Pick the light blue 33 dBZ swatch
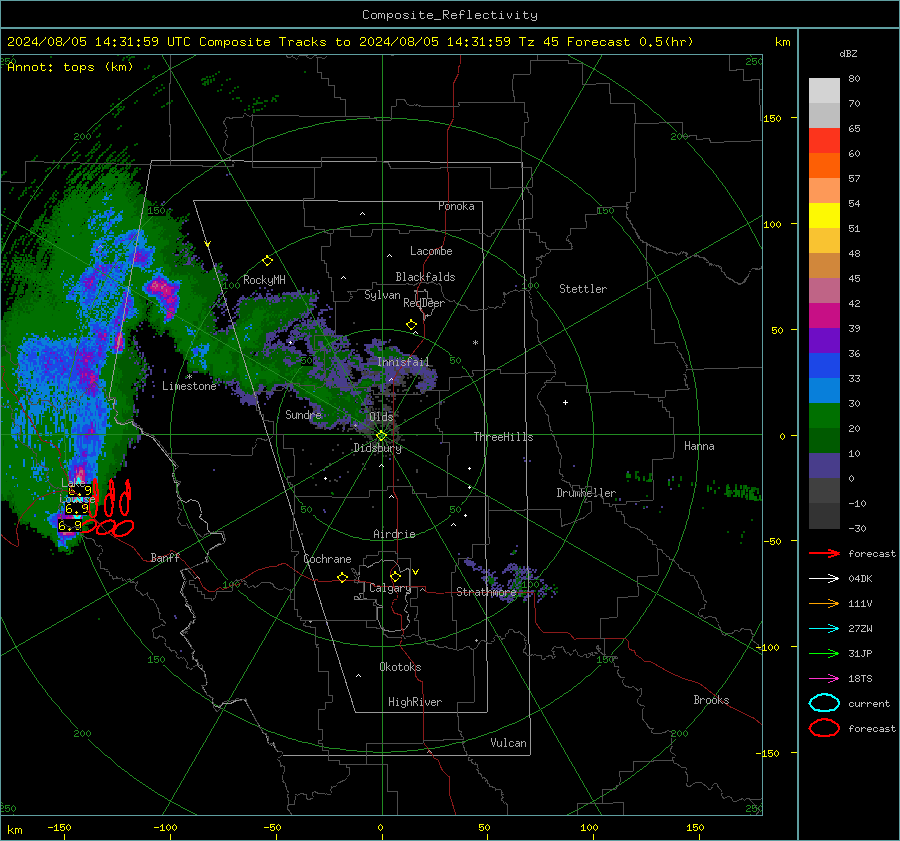This screenshot has width=900, height=841. [824, 390]
